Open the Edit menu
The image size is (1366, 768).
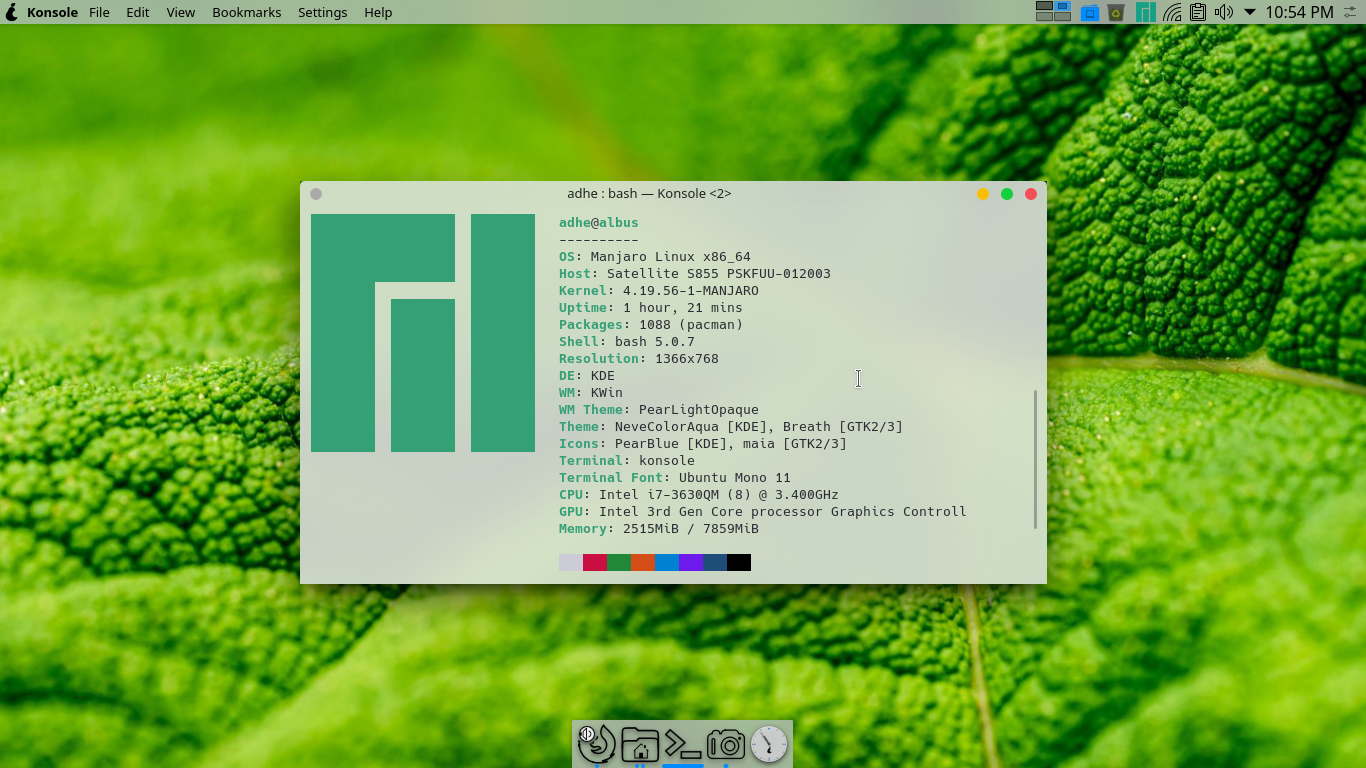coord(138,12)
